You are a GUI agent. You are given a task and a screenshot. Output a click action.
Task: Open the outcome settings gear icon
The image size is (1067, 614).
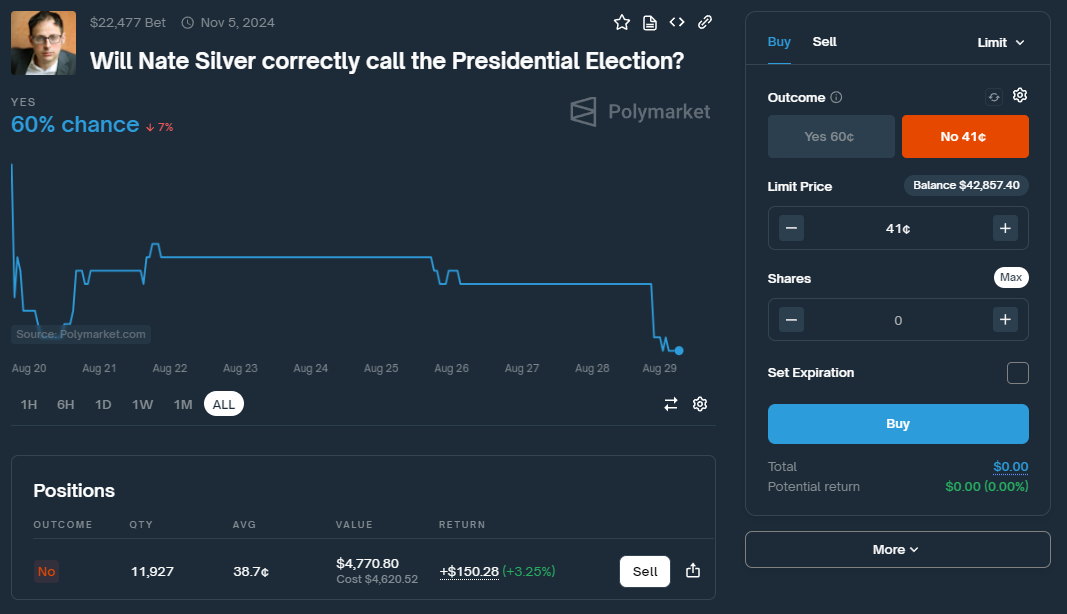[x=1020, y=96]
